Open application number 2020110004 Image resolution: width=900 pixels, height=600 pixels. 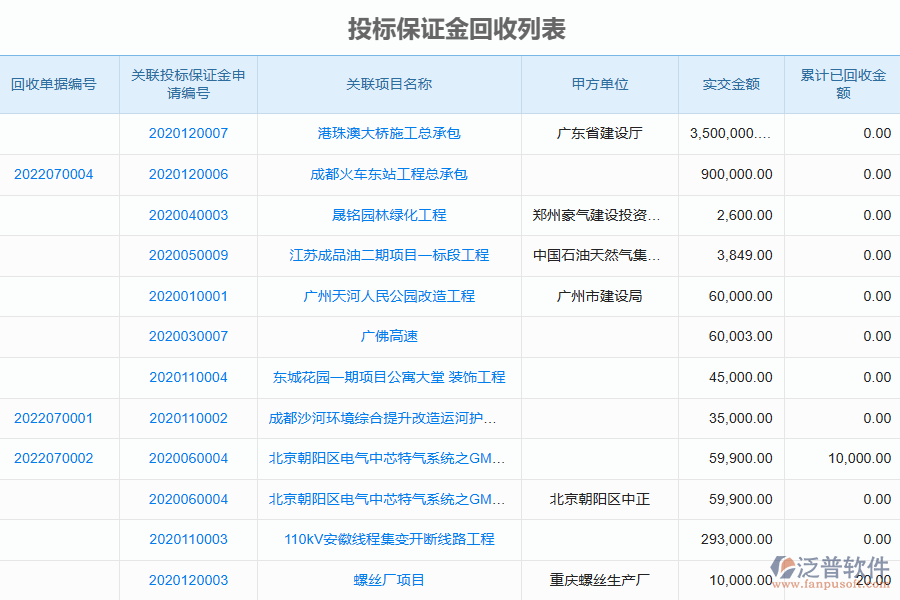click(x=188, y=377)
